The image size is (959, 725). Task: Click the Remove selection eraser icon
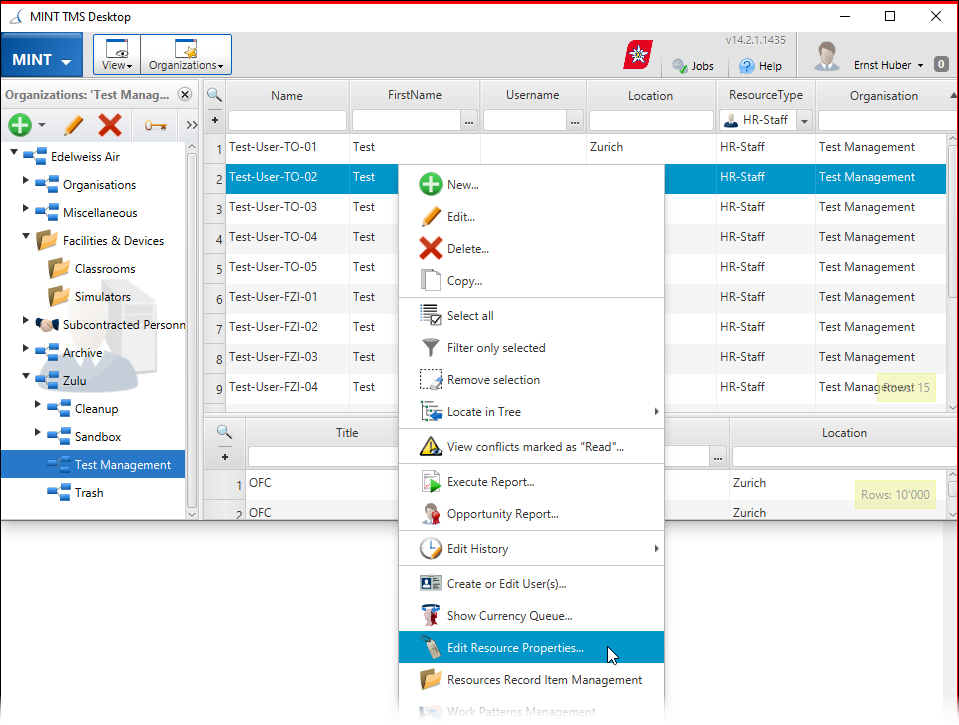(431, 379)
